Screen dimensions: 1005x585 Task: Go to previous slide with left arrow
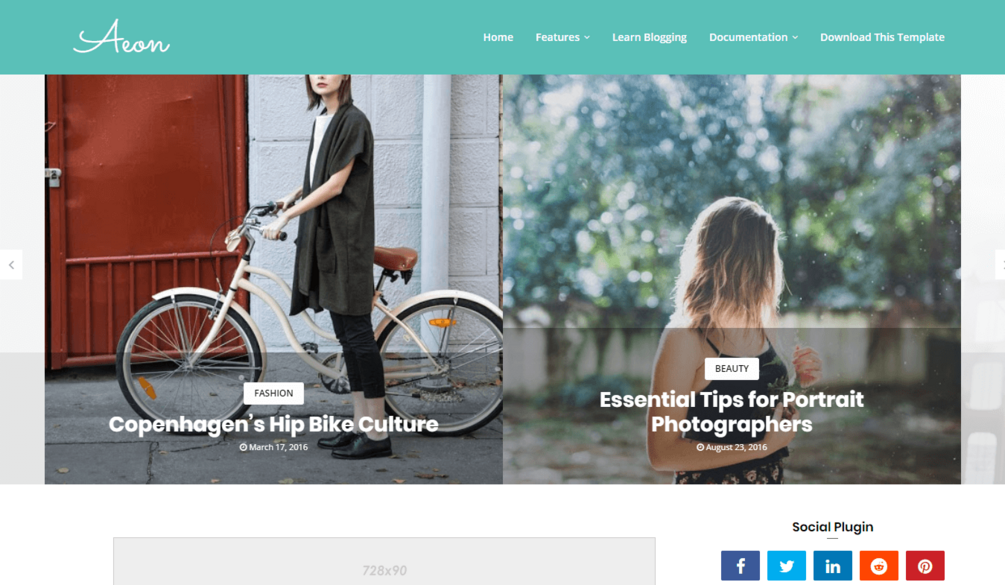(x=11, y=265)
